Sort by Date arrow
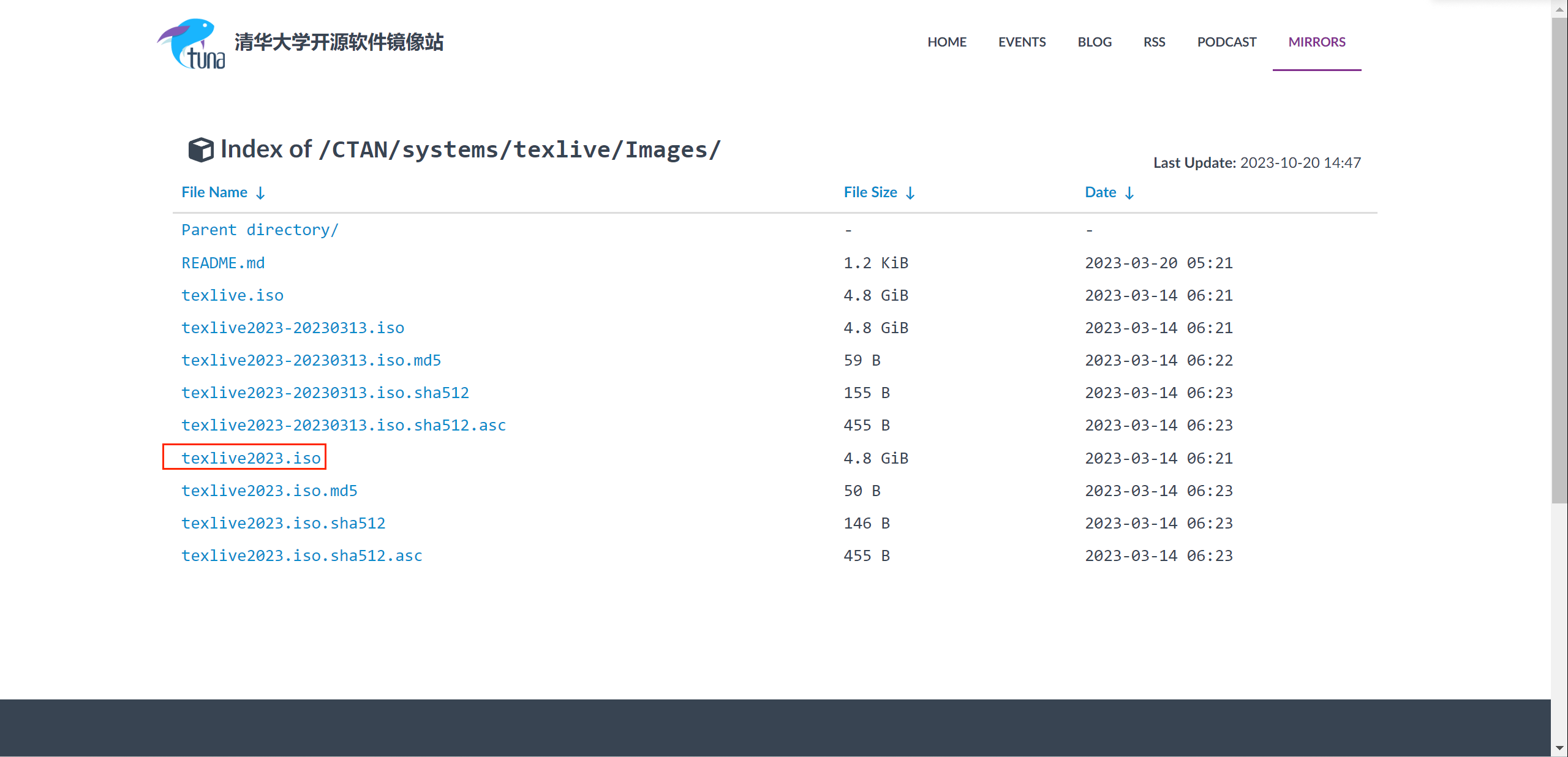This screenshot has height=757, width=1568. click(x=1129, y=193)
